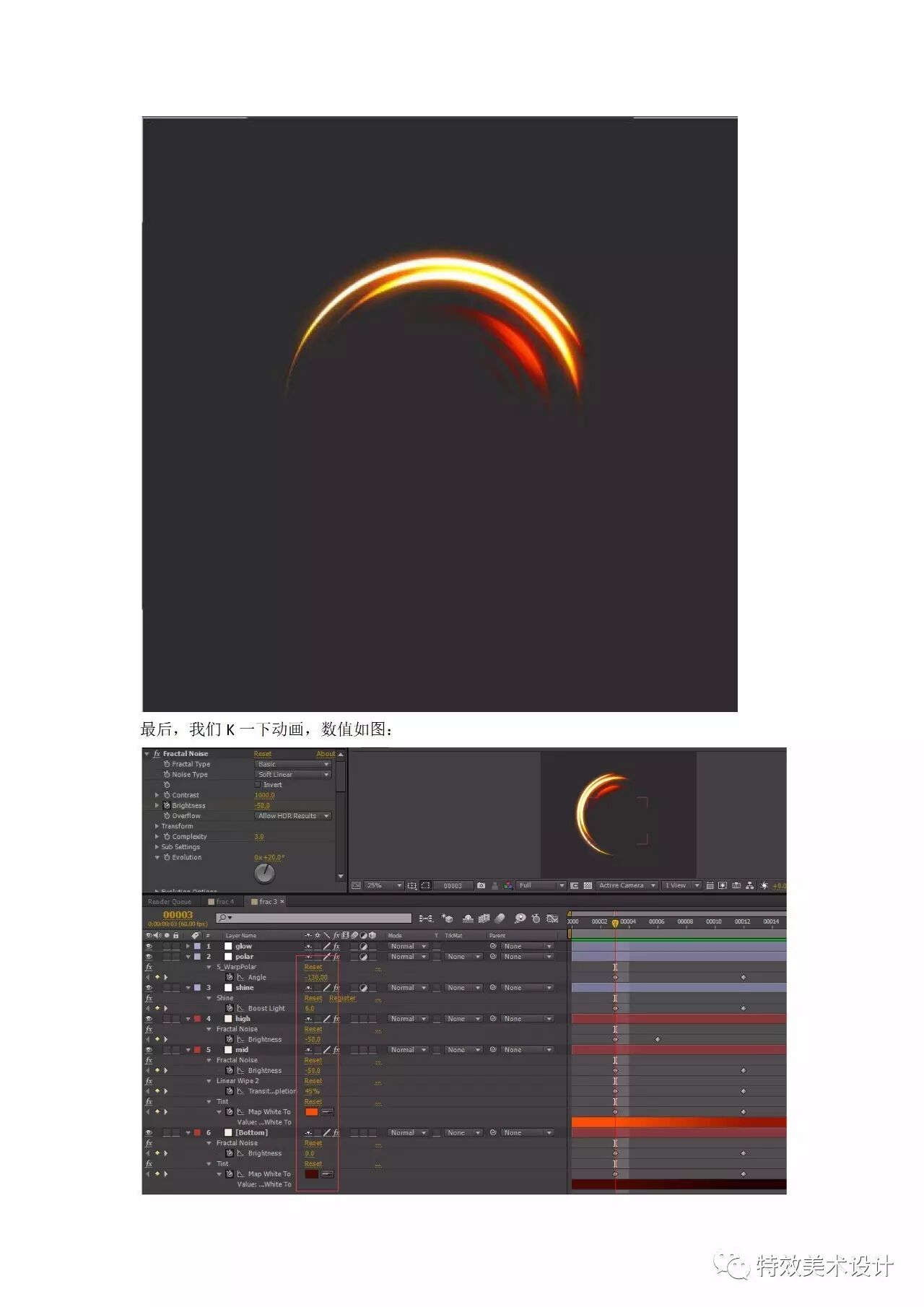Click Reset for Linear Wipe 2
This screenshot has height=1307, width=924.
click(313, 1081)
